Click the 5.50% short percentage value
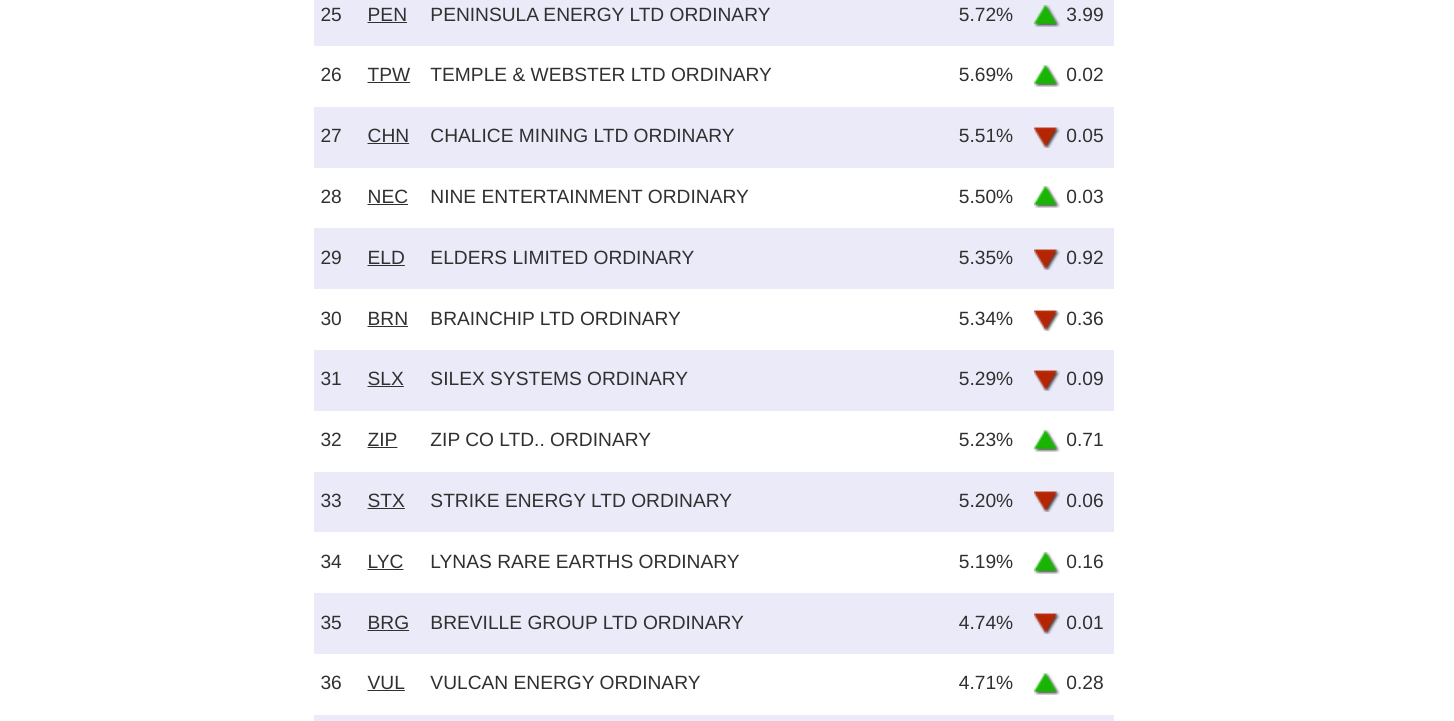This screenshot has height=721, width=1454. tap(986, 197)
